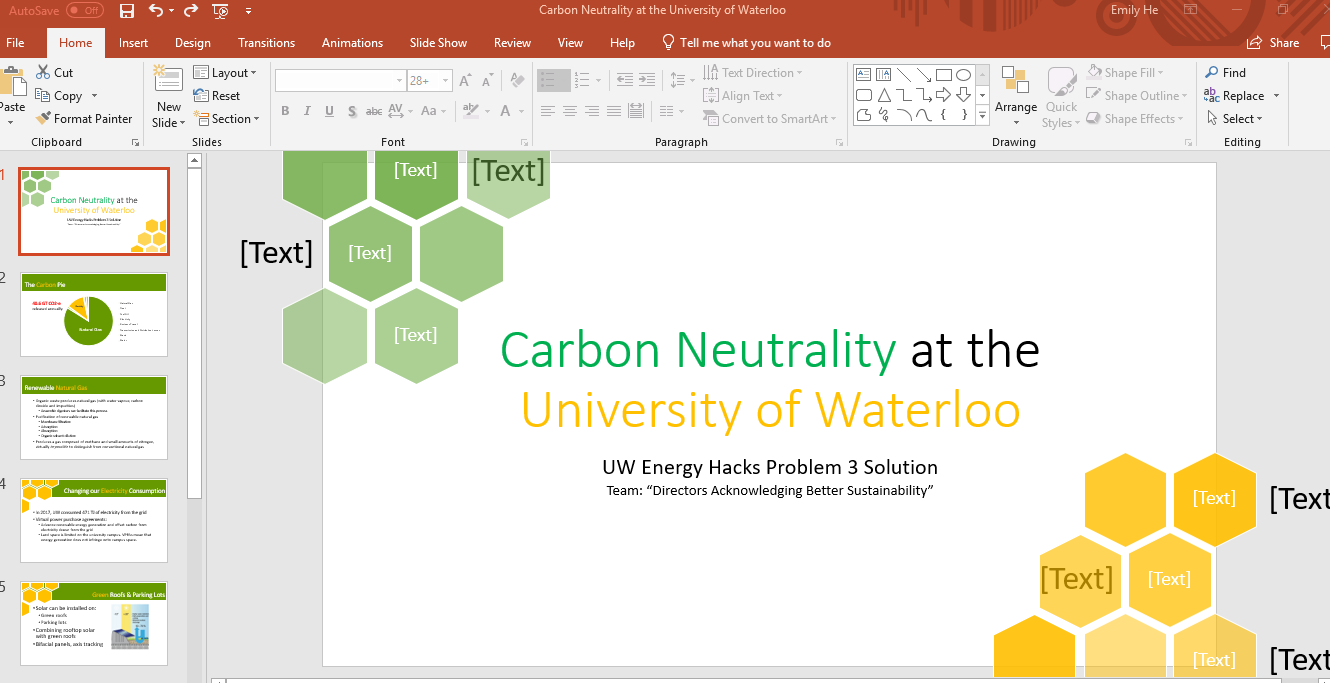Select slide 3 Renewable Natural Gas thumbnail
The image size is (1330, 683).
94,417
